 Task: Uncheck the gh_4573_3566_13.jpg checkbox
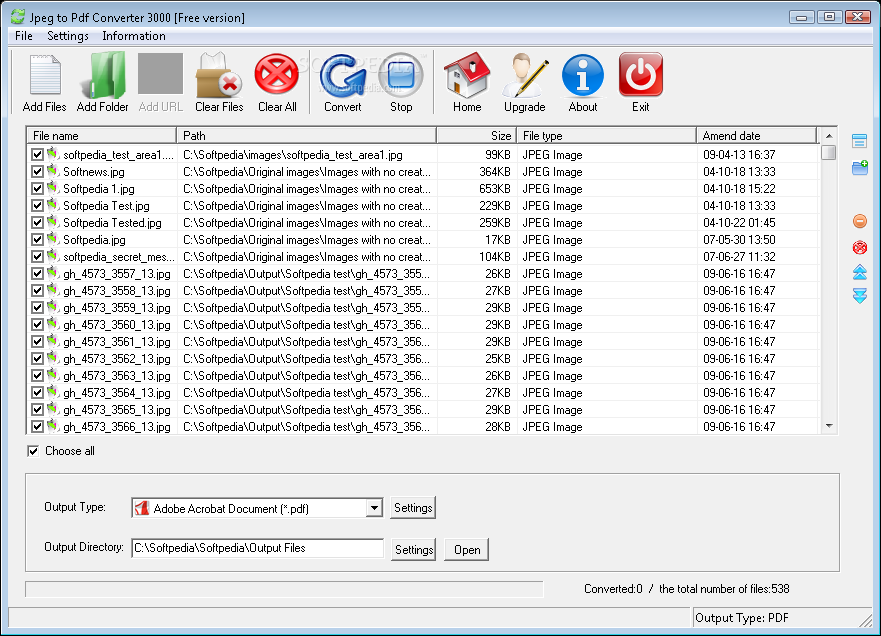point(38,426)
